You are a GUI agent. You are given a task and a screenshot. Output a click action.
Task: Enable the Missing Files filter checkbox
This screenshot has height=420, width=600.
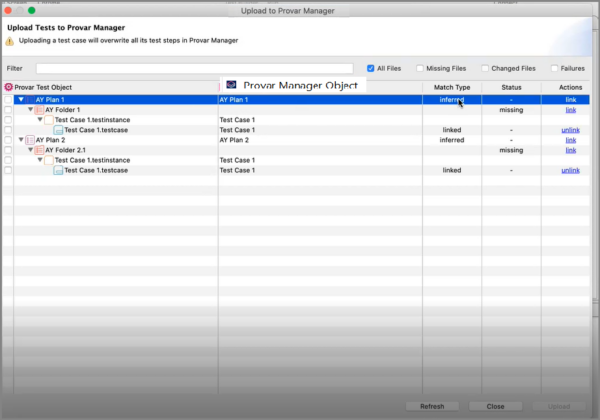420,68
